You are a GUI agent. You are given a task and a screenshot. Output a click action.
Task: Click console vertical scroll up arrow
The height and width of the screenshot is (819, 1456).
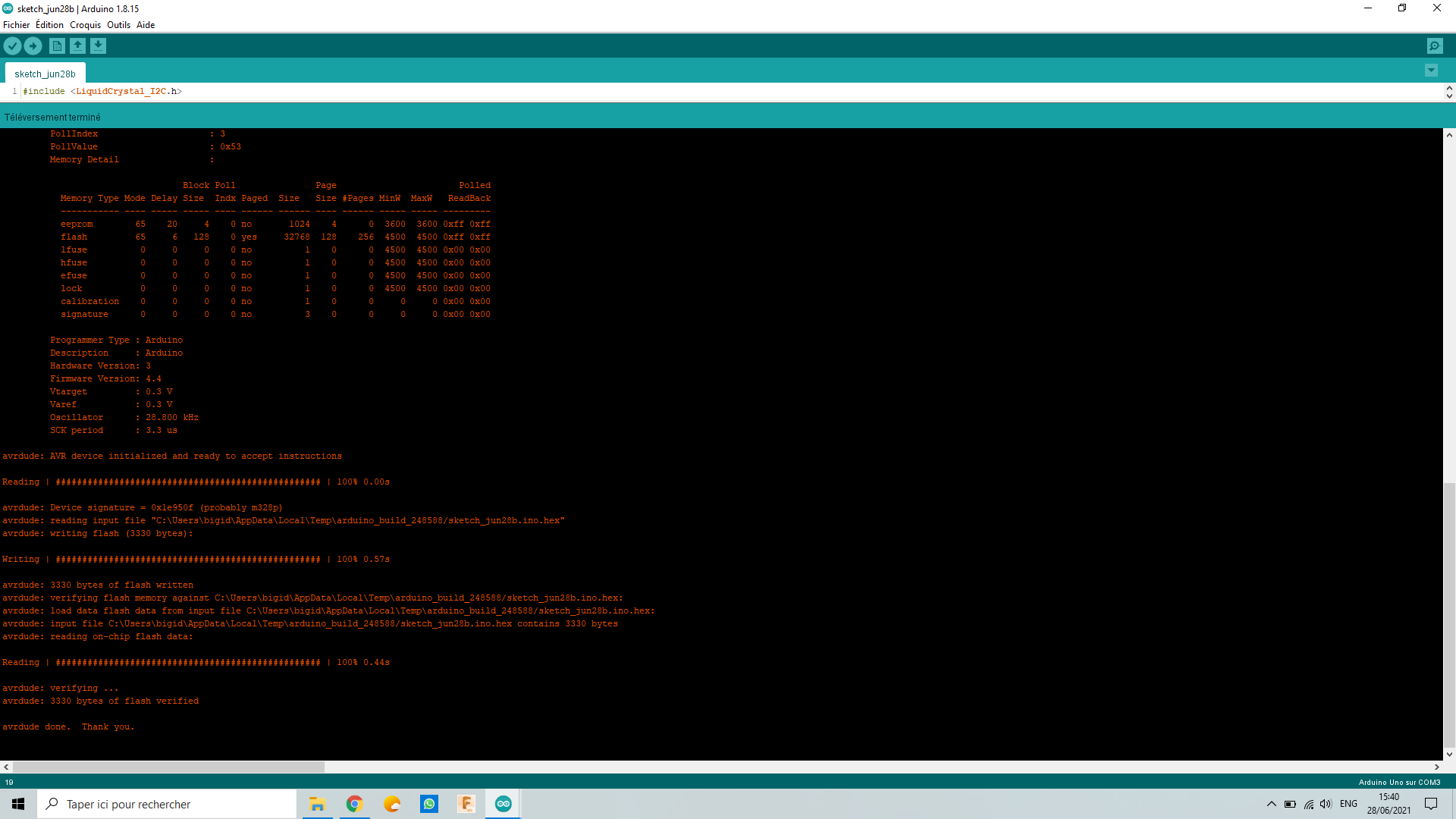(1449, 135)
